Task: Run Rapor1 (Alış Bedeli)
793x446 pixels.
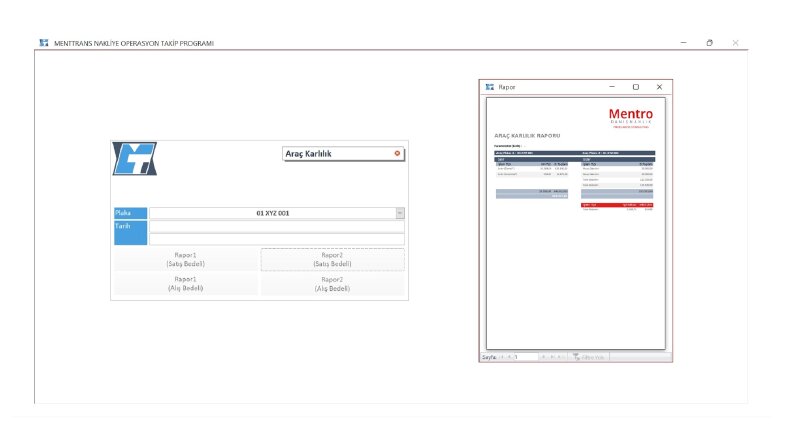Action: 186,284
